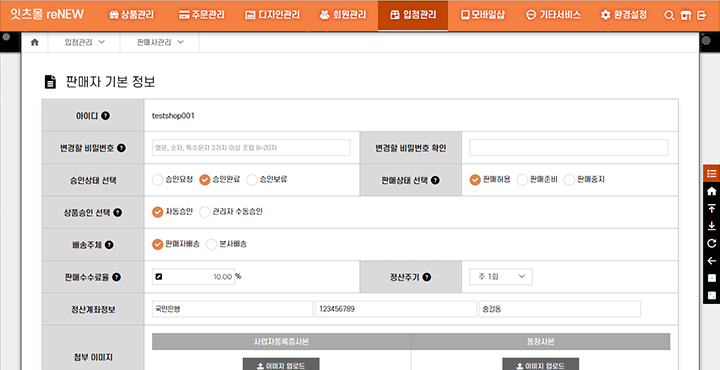Click the help icon beside 변경할 비밀번호
Image resolution: width=720 pixels, height=370 pixels.
121,148
